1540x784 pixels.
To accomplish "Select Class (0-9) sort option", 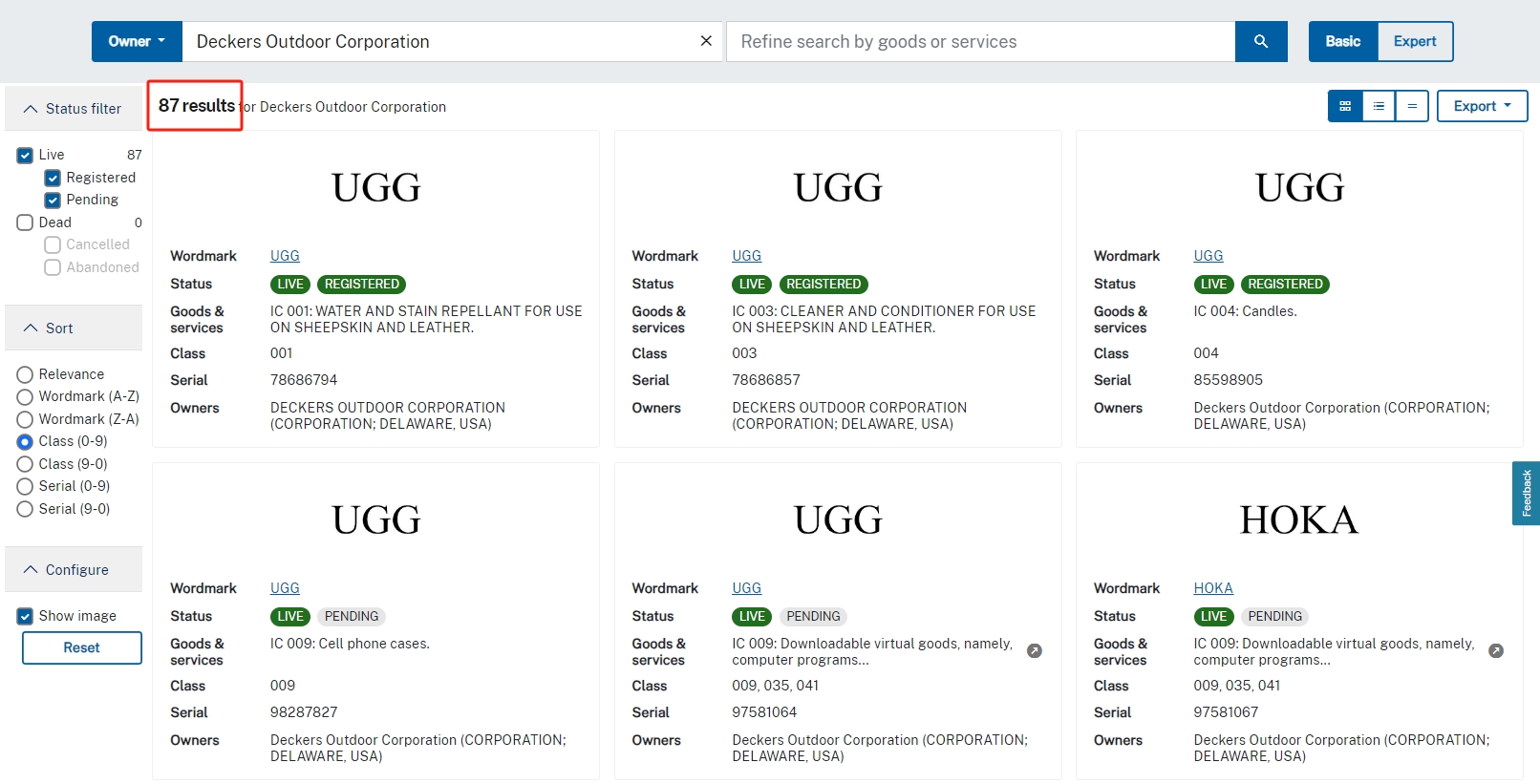I will pos(25,441).
